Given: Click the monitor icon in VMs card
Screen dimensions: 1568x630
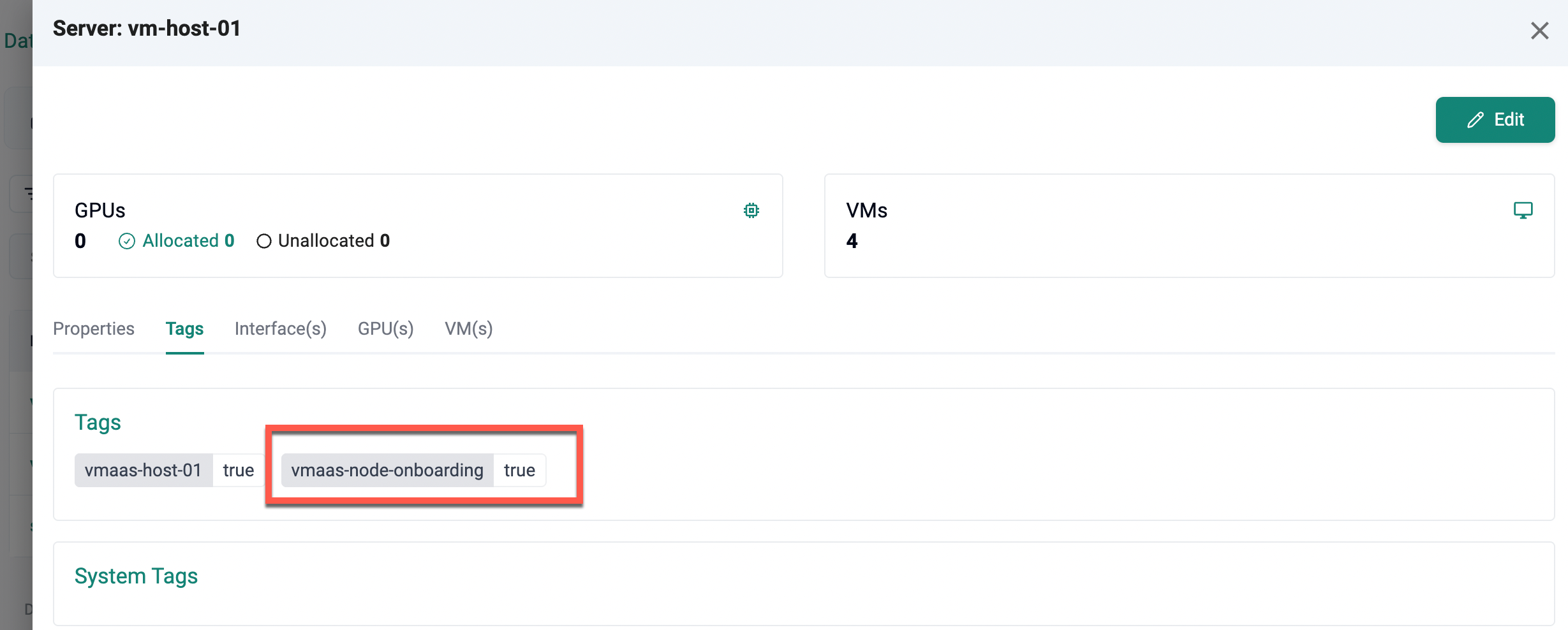Looking at the screenshot, I should click(1523, 210).
